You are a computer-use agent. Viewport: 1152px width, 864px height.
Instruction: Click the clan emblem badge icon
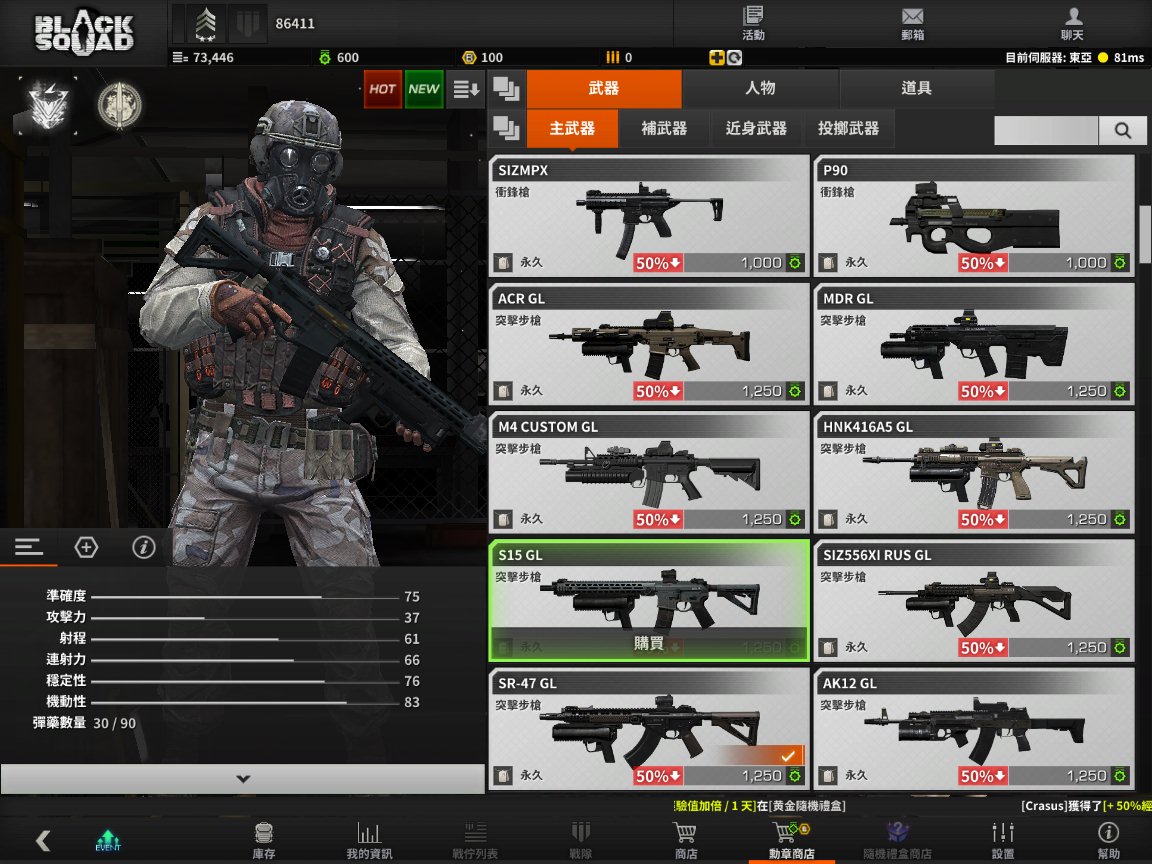coord(48,105)
